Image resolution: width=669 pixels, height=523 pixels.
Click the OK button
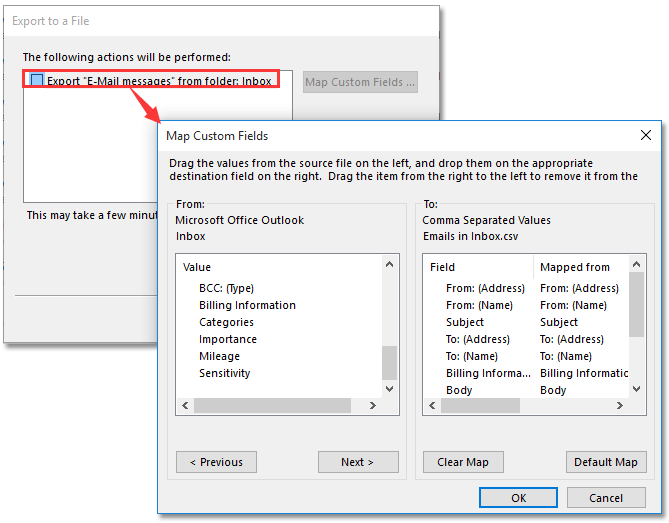pos(518,497)
